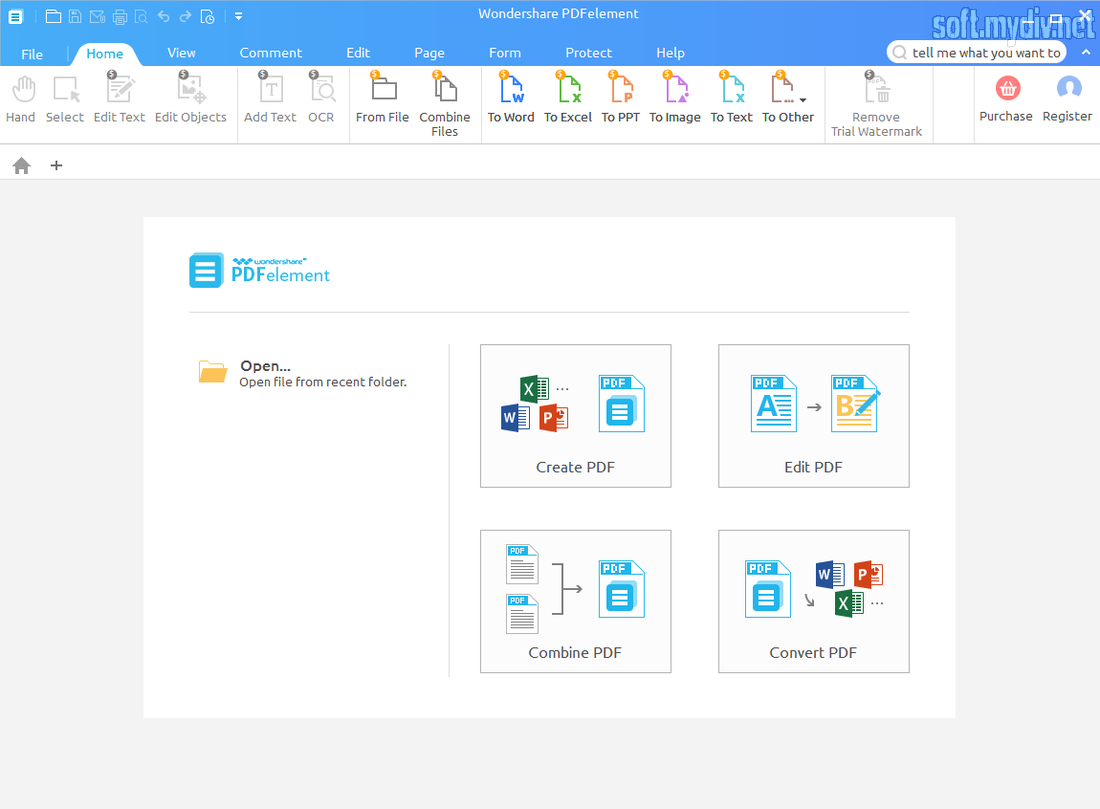Switch to the Protect tab
The height and width of the screenshot is (809, 1100).
click(x=589, y=53)
